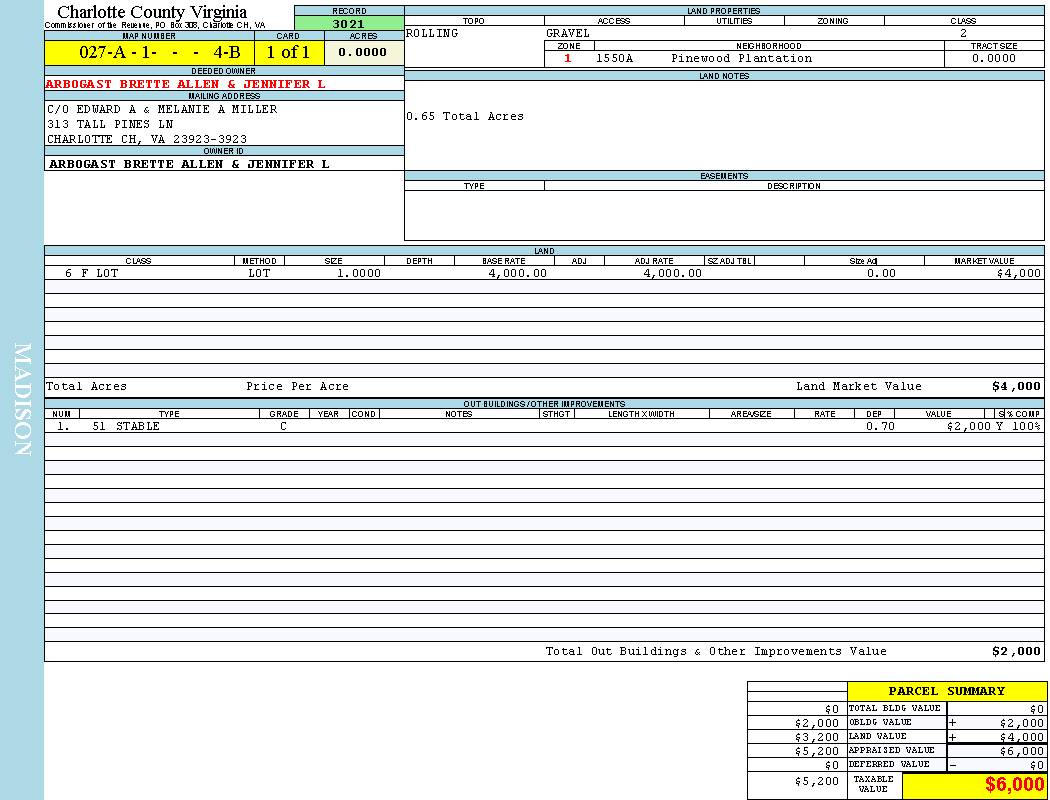Select the ROLLING topo value
This screenshot has width=1050, height=800.
(x=432, y=34)
